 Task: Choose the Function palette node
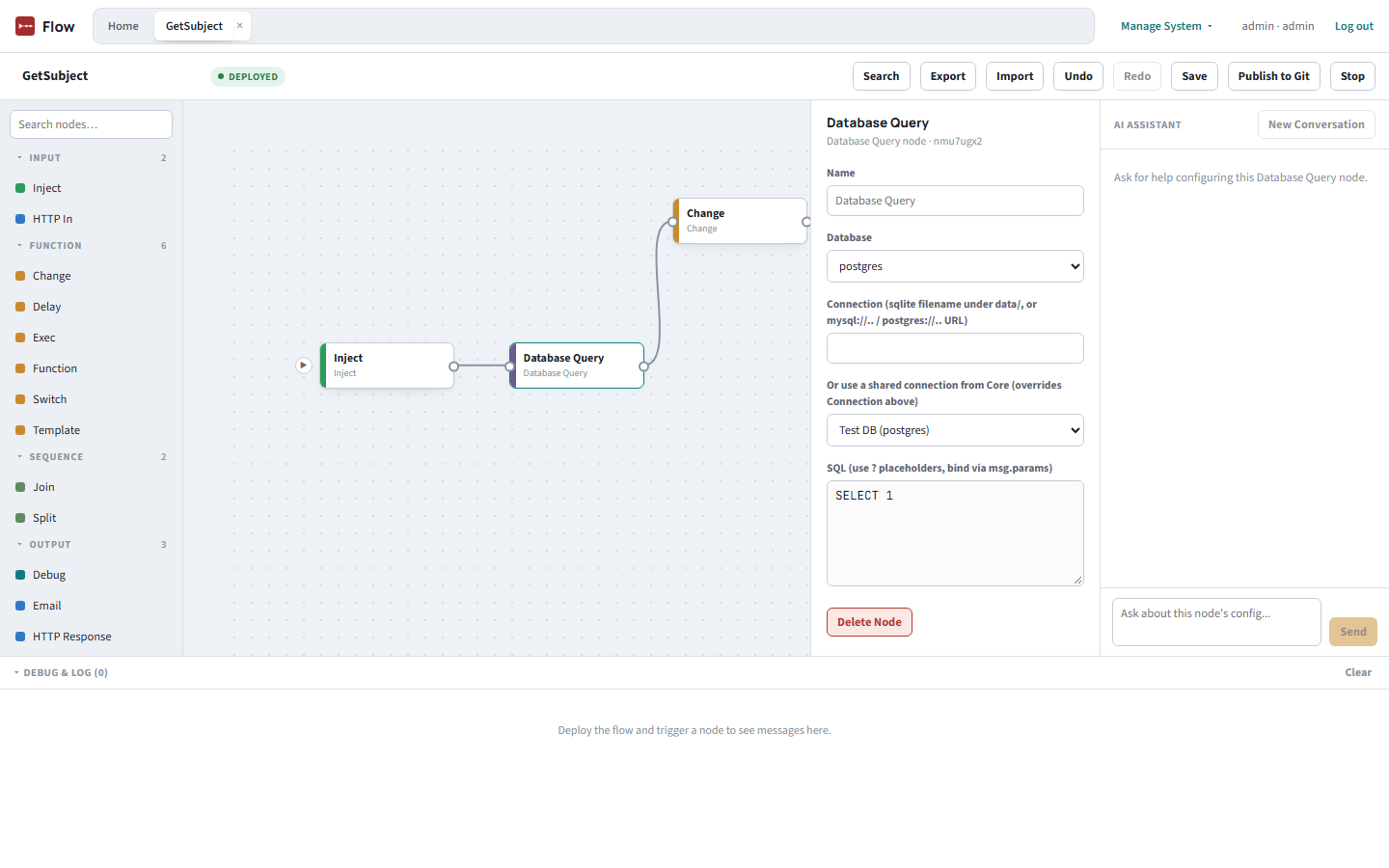point(91,368)
